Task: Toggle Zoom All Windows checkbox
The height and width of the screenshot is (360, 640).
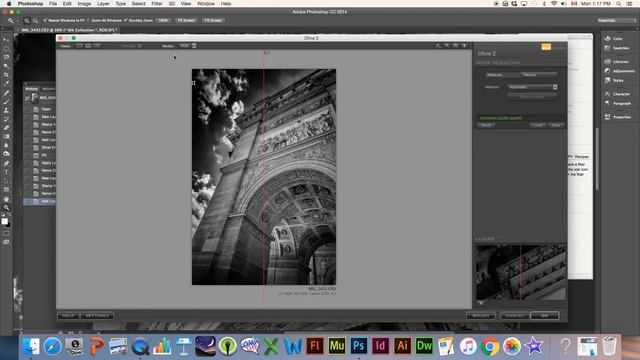Action: [x=89, y=20]
